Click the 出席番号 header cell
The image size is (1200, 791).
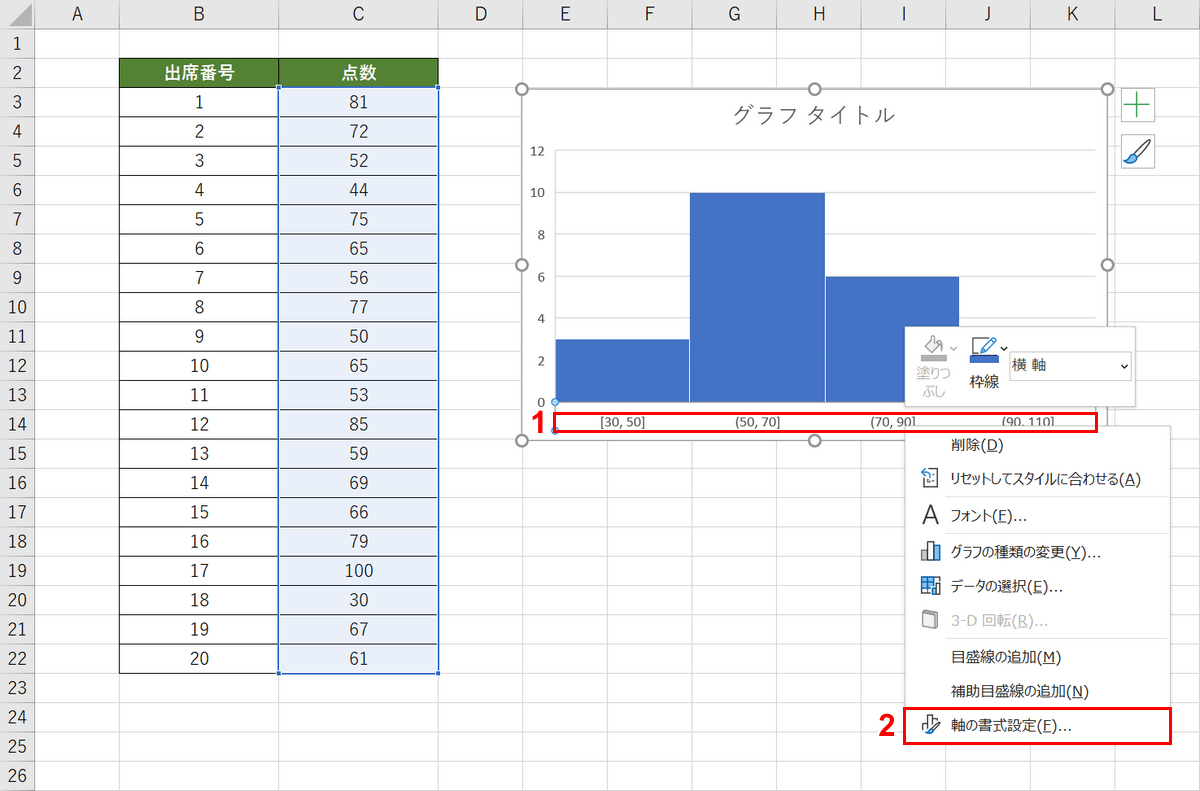(x=199, y=73)
